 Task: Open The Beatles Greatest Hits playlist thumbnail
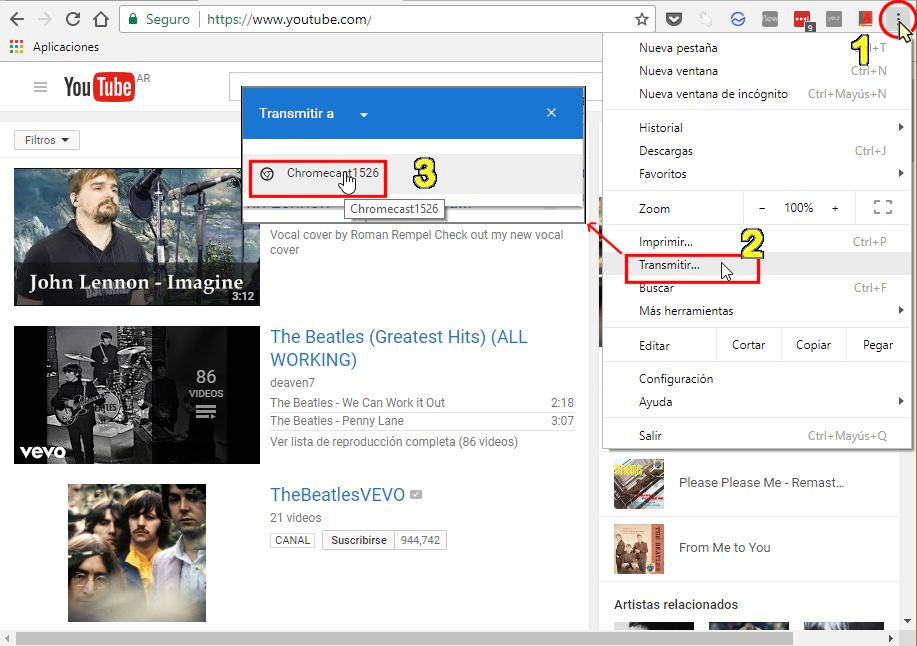(137, 395)
